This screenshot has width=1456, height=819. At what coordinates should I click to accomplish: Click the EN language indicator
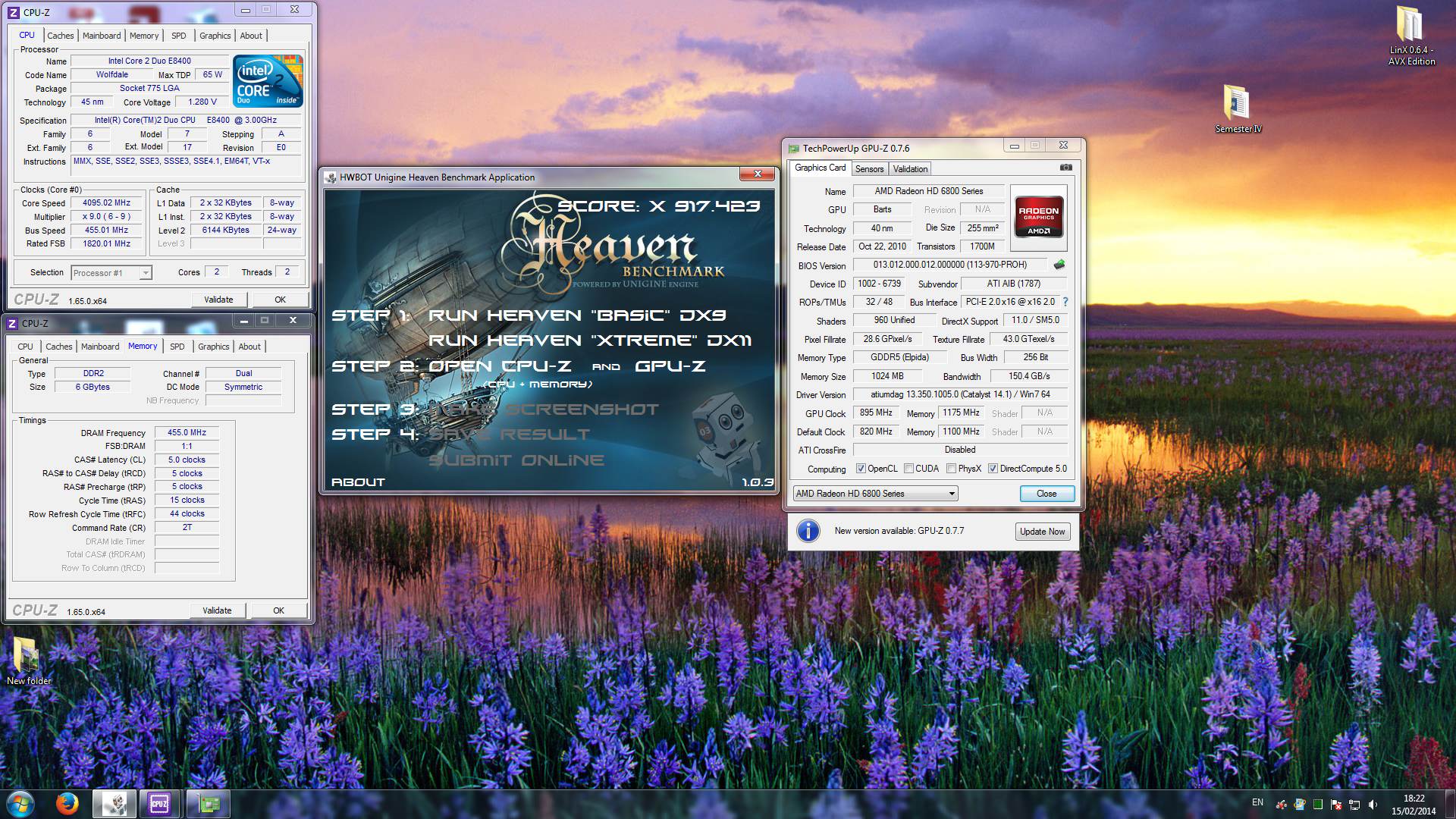[x=1257, y=802]
